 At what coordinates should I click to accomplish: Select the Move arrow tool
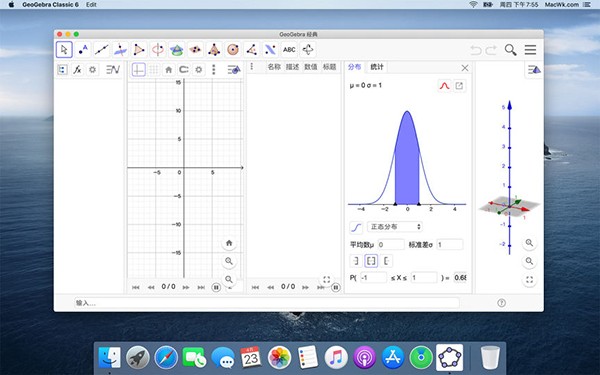coord(64,50)
